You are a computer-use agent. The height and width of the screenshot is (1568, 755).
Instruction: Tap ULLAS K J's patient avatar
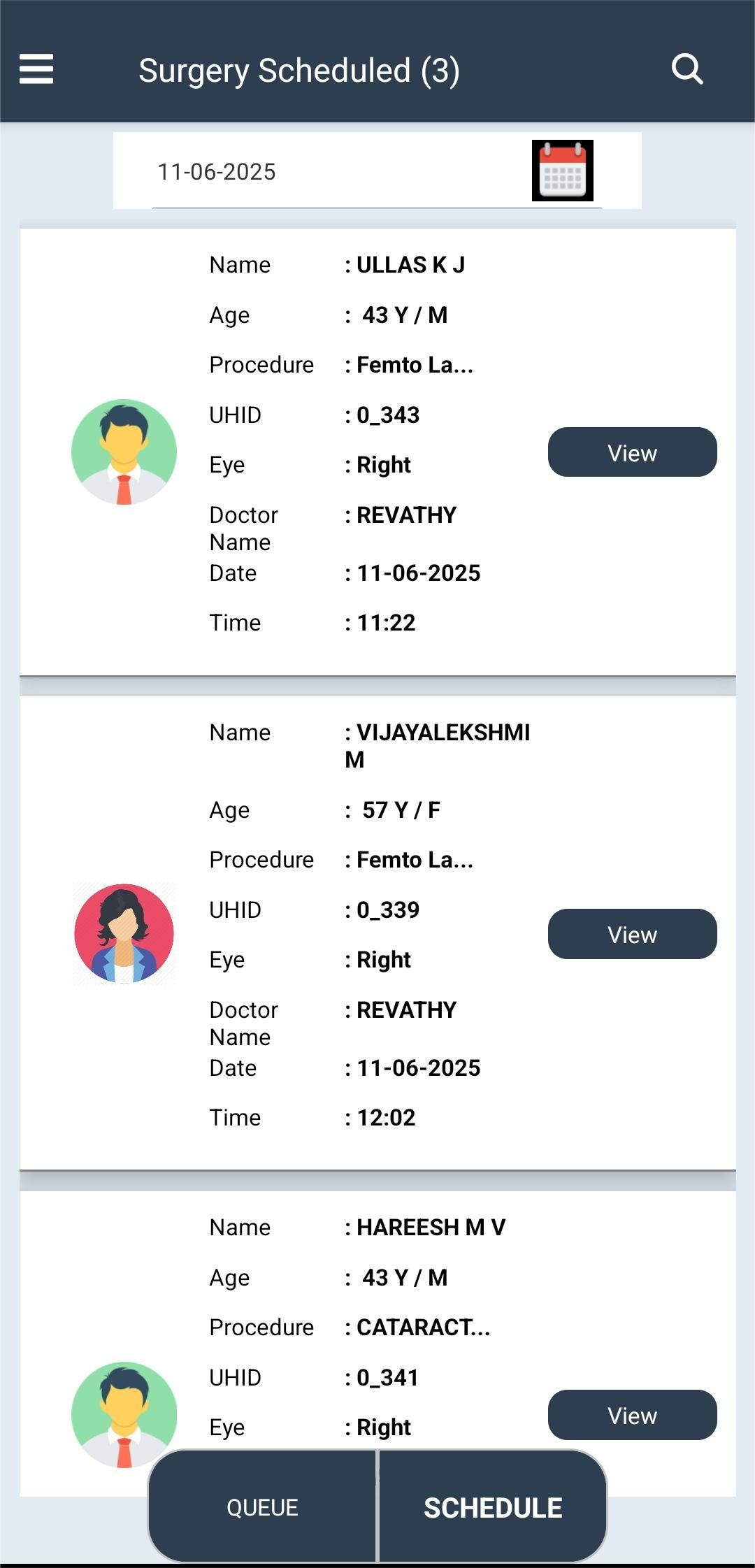point(124,452)
